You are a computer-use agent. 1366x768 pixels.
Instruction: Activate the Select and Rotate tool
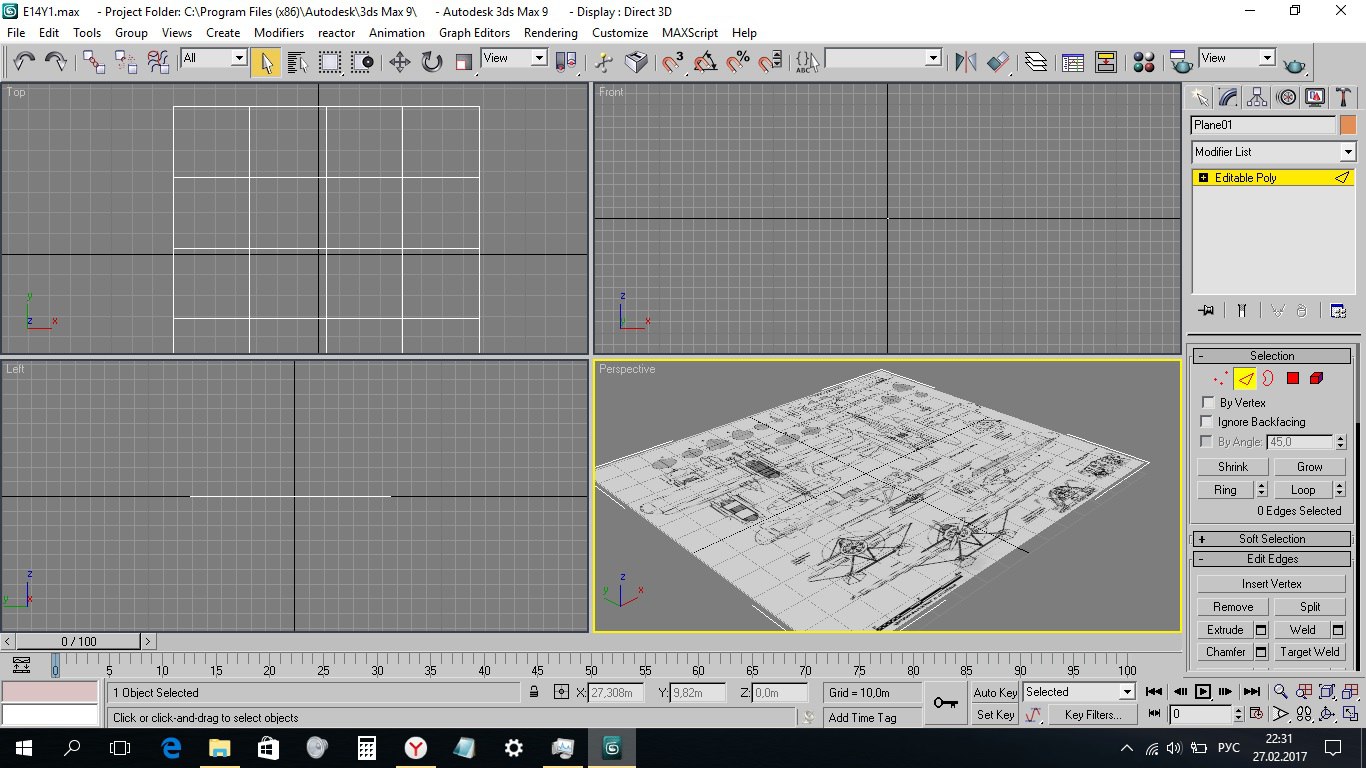click(x=432, y=63)
